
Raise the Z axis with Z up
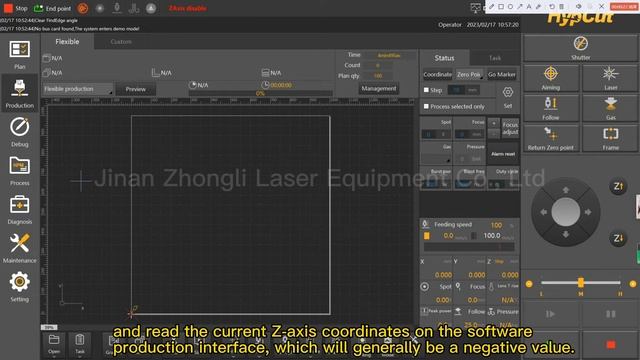618,186
